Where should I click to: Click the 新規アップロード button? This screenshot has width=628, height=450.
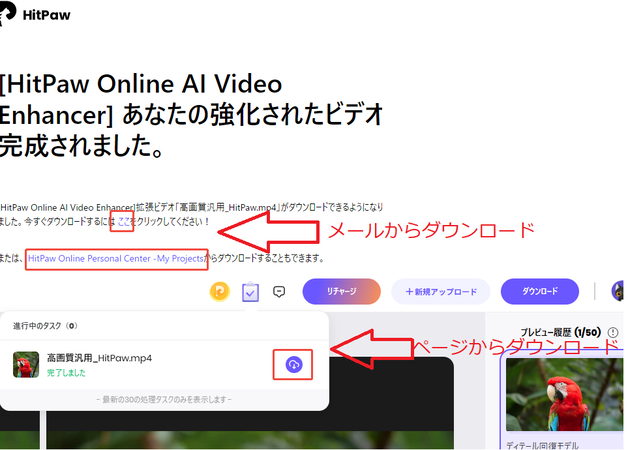[x=441, y=291]
